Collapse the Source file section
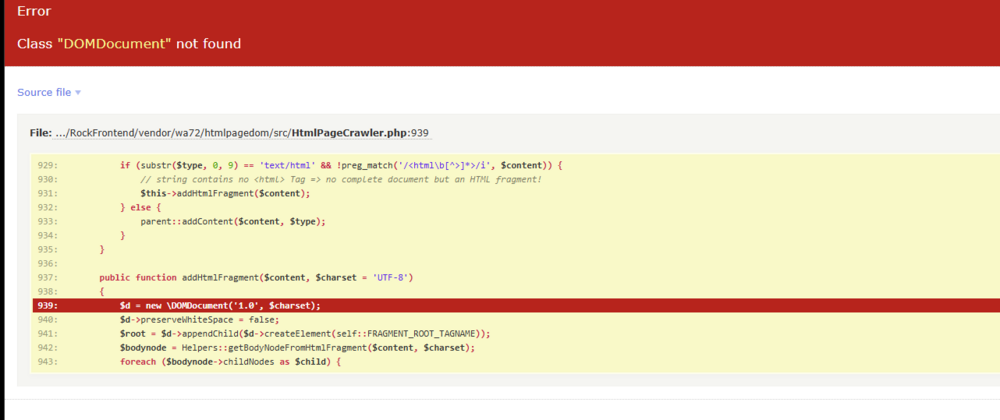The width and height of the screenshot is (1000, 420). point(43,92)
